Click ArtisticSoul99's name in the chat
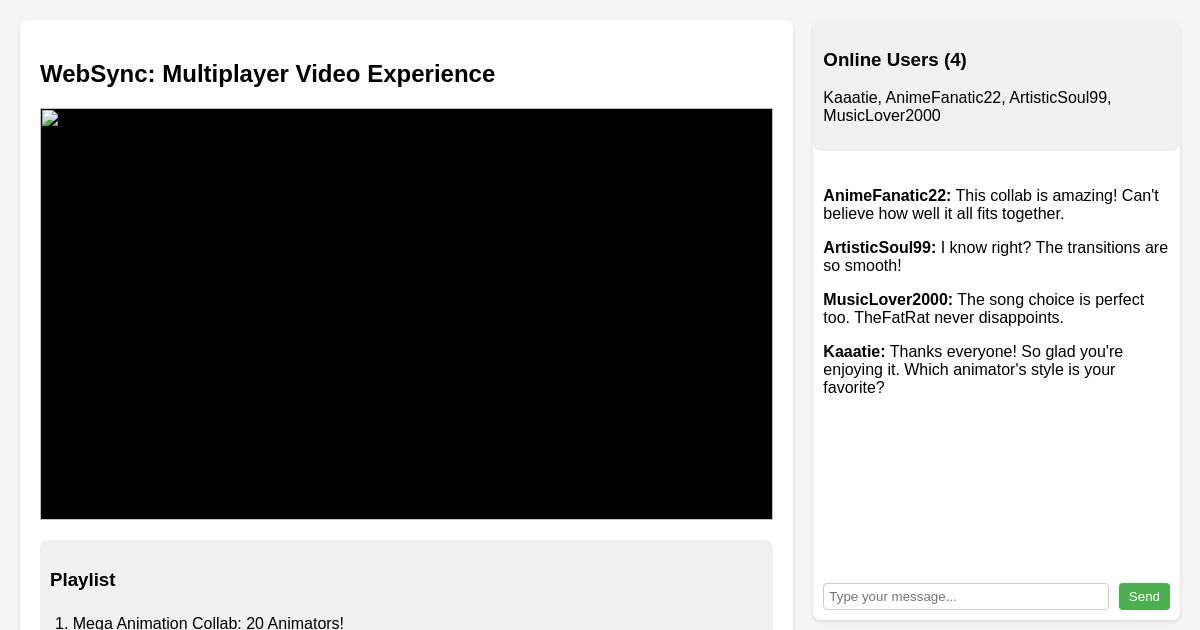Screen dimensions: 1200x630 (879, 248)
